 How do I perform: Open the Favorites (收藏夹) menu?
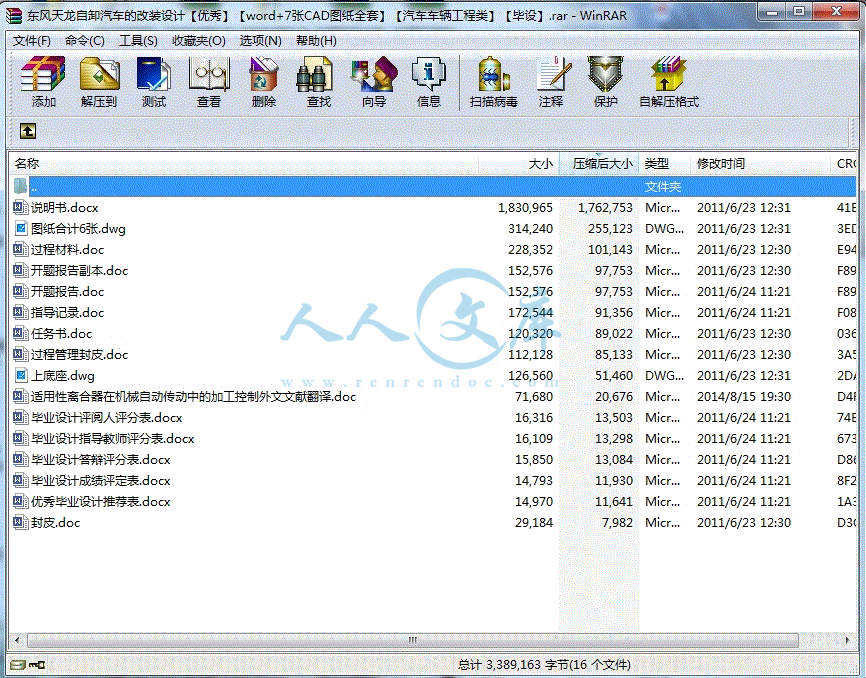click(x=199, y=41)
